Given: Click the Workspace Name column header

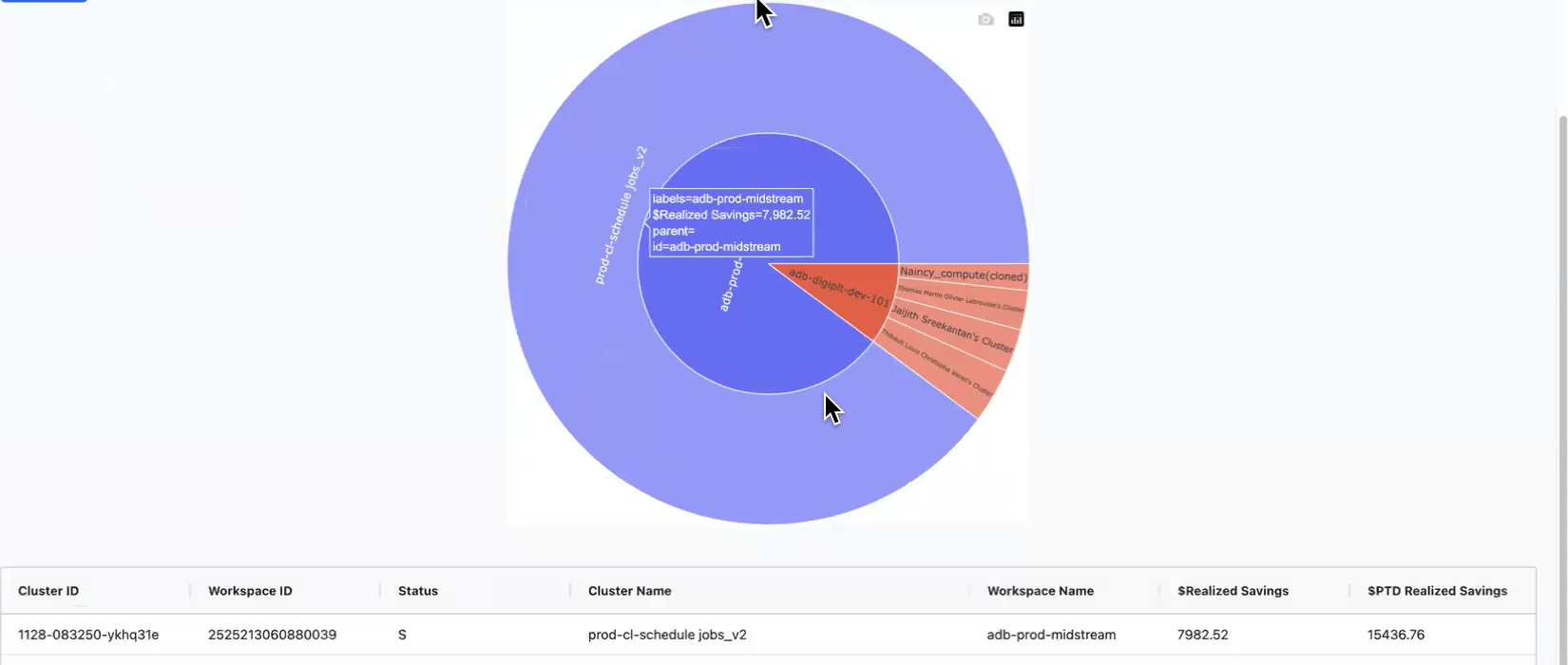Looking at the screenshot, I should [1040, 591].
